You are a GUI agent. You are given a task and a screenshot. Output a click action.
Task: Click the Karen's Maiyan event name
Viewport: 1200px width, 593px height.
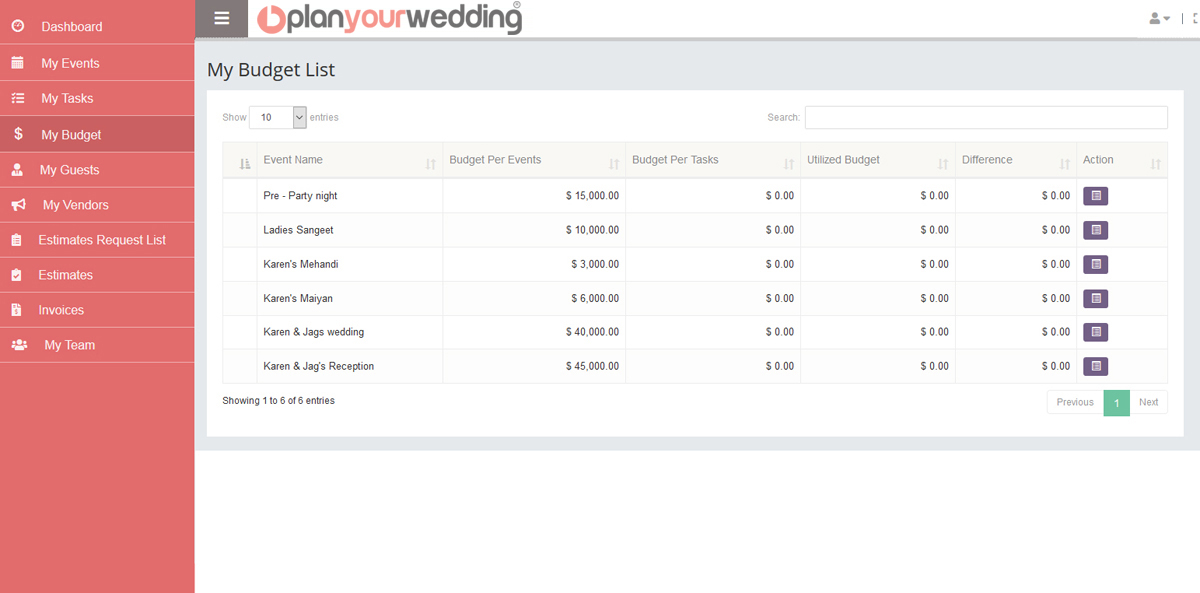tap(298, 298)
